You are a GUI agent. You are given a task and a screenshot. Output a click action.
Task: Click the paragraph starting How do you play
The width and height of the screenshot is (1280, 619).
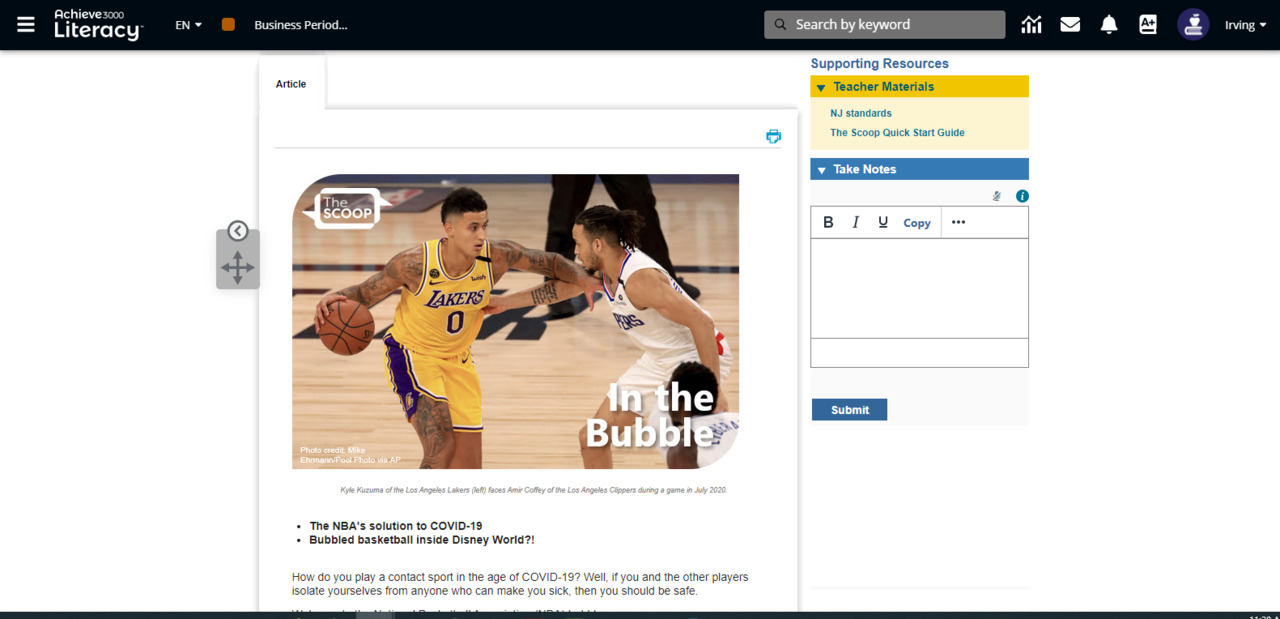520,584
